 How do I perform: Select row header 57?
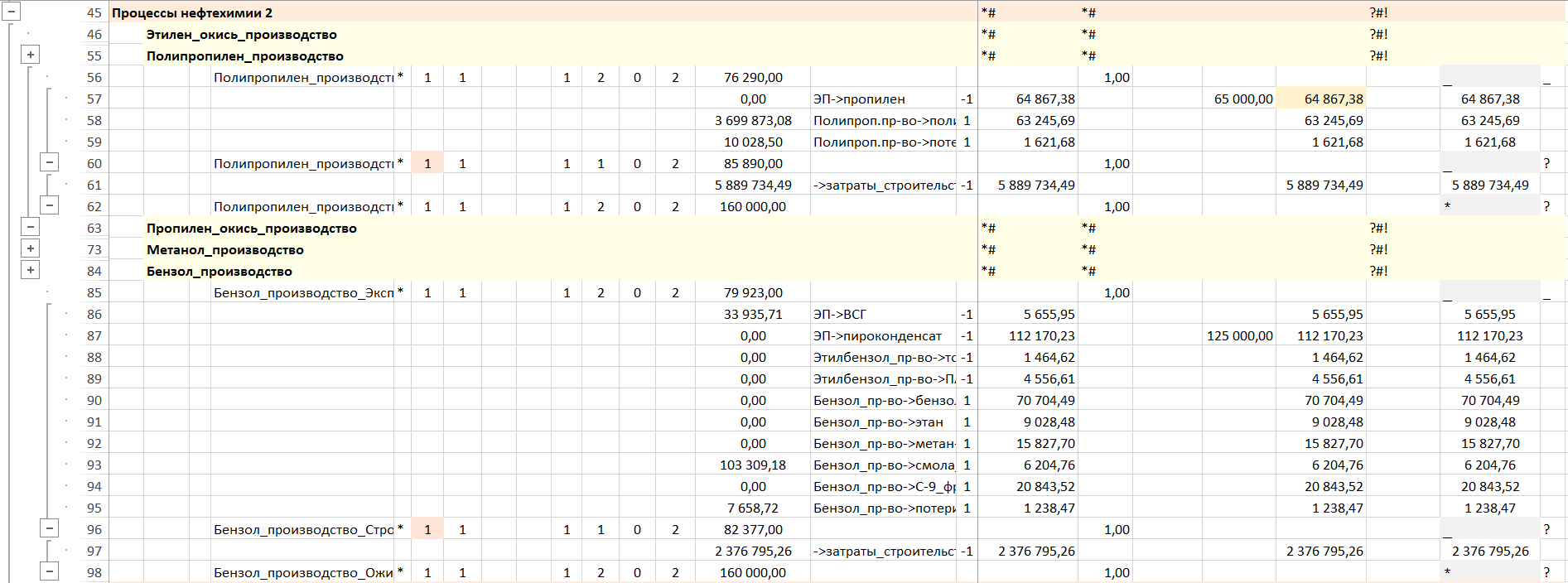point(94,99)
